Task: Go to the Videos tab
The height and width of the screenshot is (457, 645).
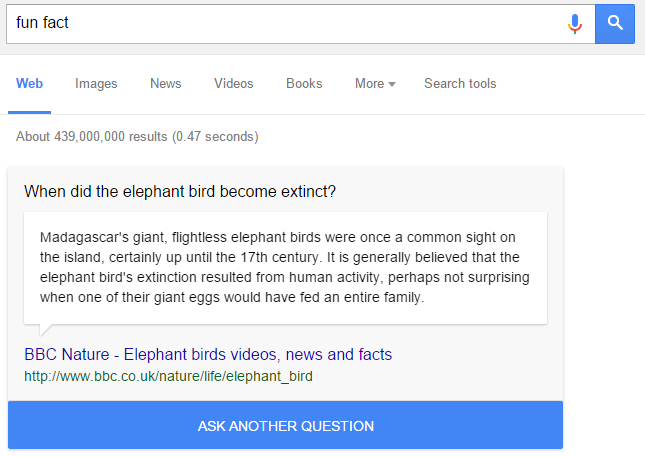Action: pos(233,84)
